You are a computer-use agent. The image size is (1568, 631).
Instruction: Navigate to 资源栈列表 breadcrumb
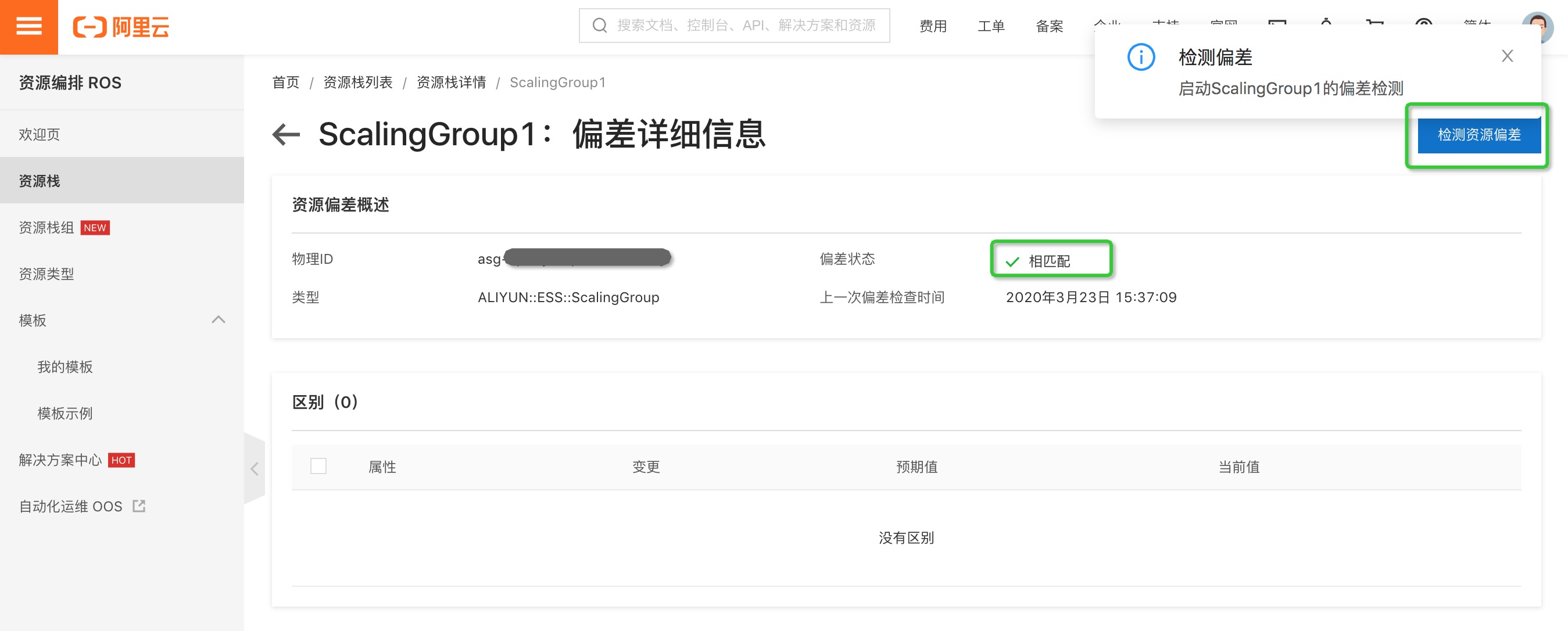coord(358,82)
